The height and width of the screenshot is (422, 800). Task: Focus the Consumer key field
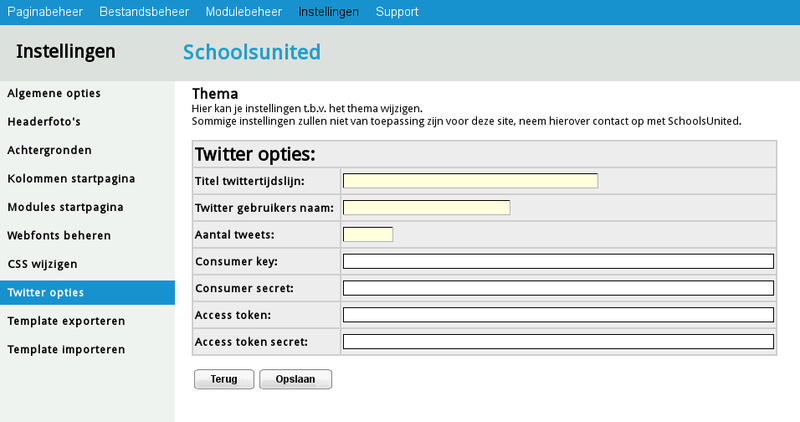pos(558,261)
